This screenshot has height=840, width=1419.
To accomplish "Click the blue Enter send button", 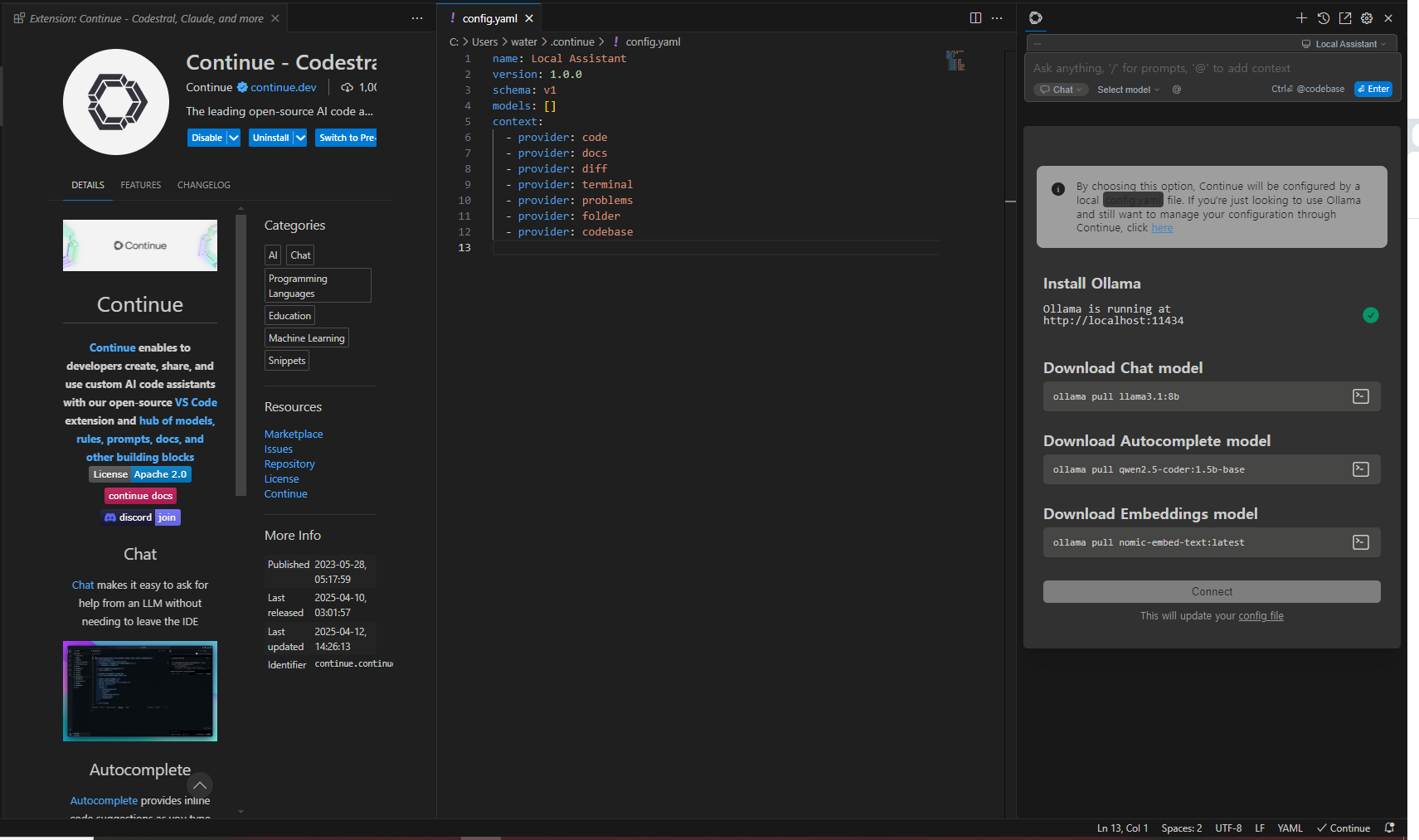I will click(1373, 89).
